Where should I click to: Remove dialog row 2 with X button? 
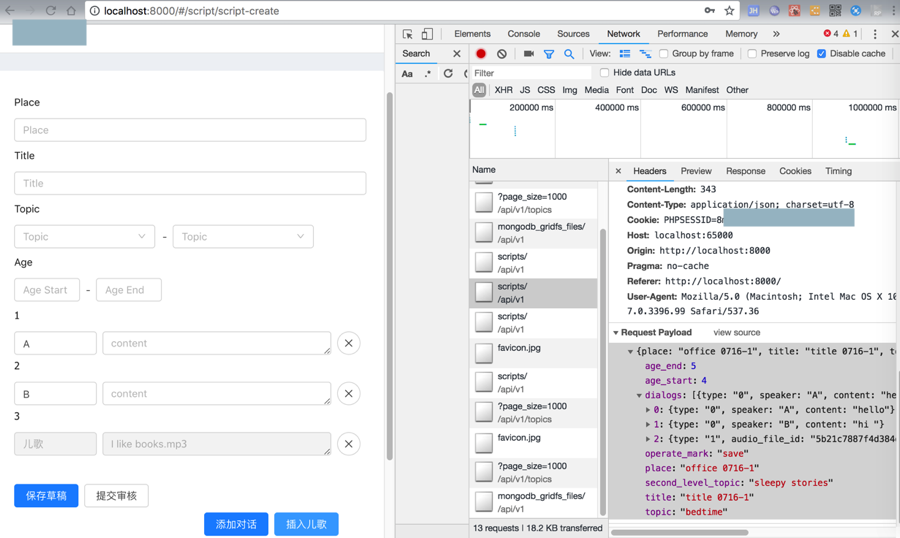[x=348, y=394]
